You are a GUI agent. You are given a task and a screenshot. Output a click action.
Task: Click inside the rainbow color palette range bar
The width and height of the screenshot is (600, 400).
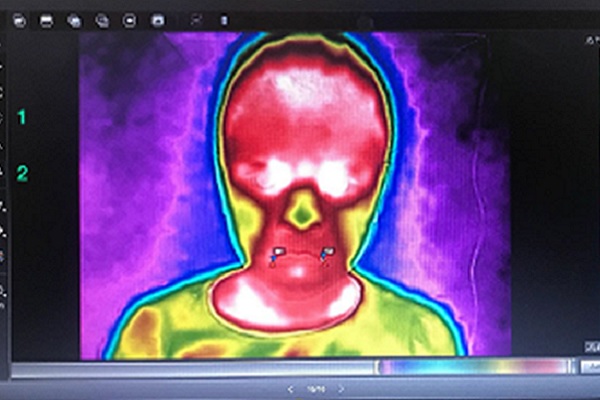point(474,367)
